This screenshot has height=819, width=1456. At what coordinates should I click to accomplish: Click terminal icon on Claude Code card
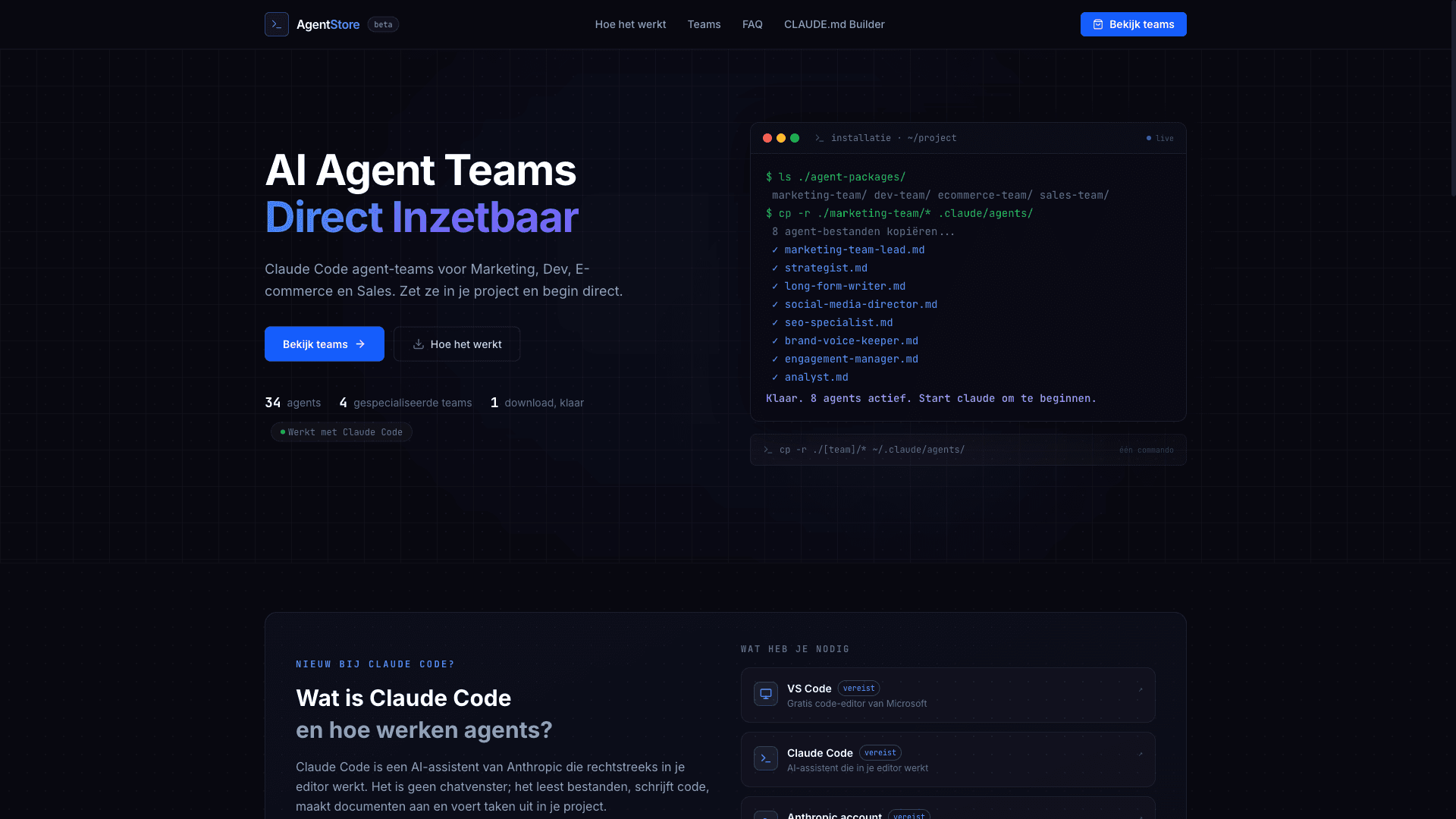coord(766,758)
